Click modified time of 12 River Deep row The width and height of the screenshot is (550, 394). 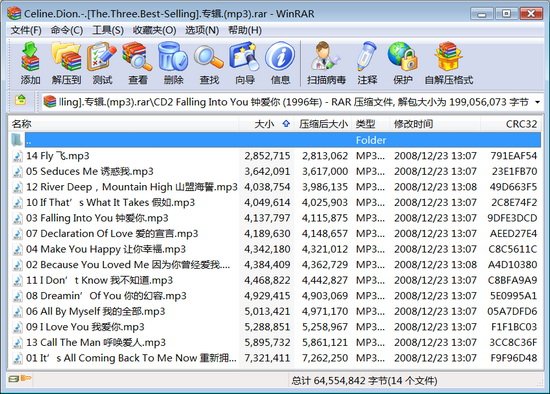click(x=435, y=187)
